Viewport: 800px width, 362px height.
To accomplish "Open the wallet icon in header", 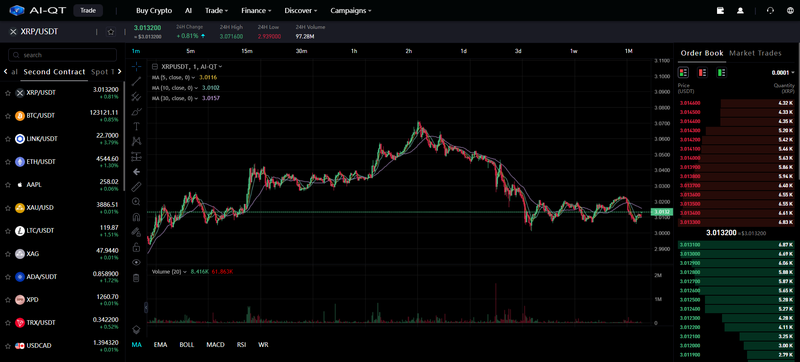I will point(720,10).
